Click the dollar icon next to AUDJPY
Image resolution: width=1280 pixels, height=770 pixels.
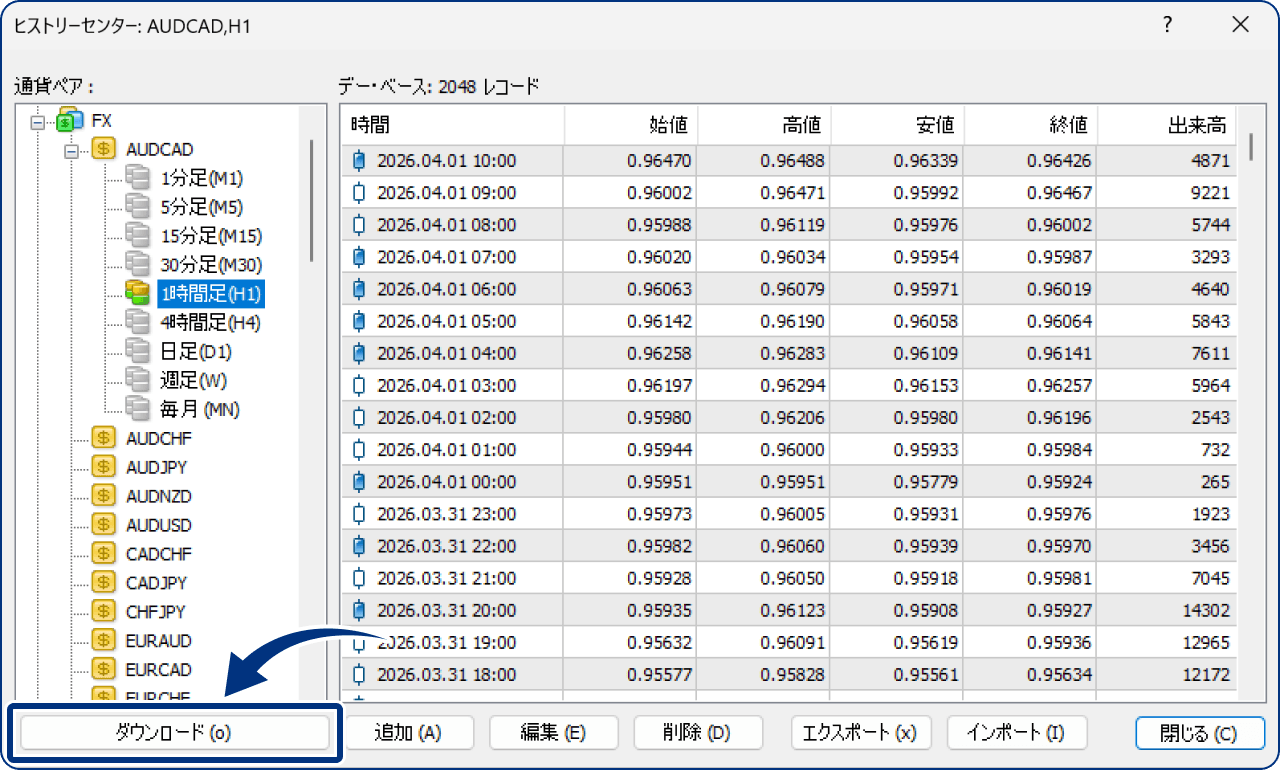point(102,466)
